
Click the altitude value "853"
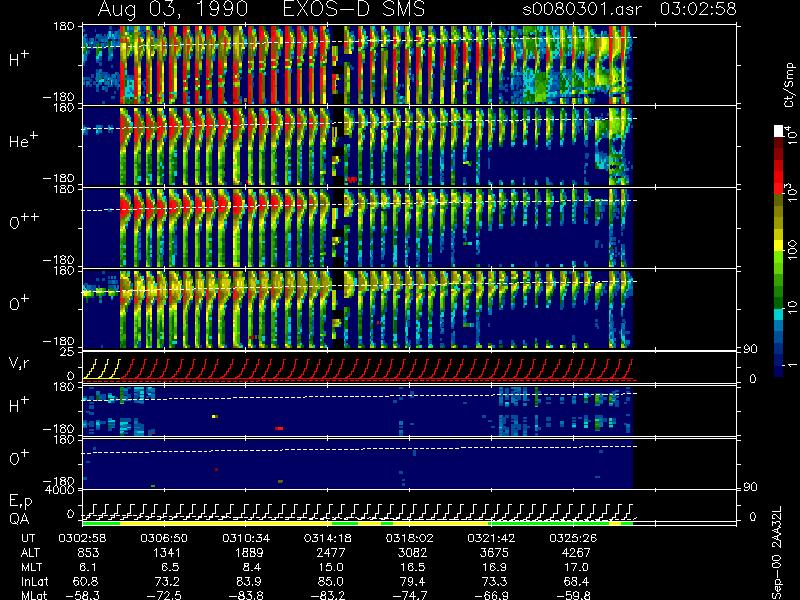[88, 553]
